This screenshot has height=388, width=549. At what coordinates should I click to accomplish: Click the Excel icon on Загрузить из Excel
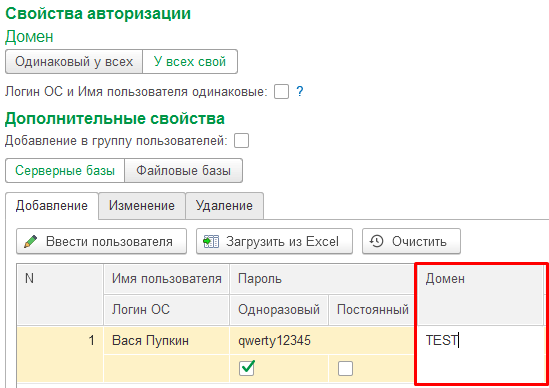211,241
